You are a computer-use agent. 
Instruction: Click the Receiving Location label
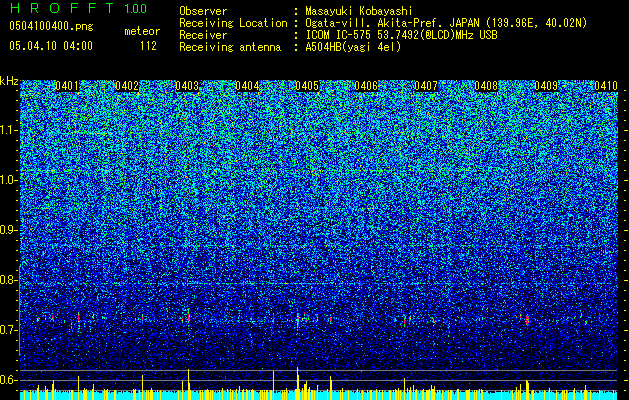coord(233,23)
